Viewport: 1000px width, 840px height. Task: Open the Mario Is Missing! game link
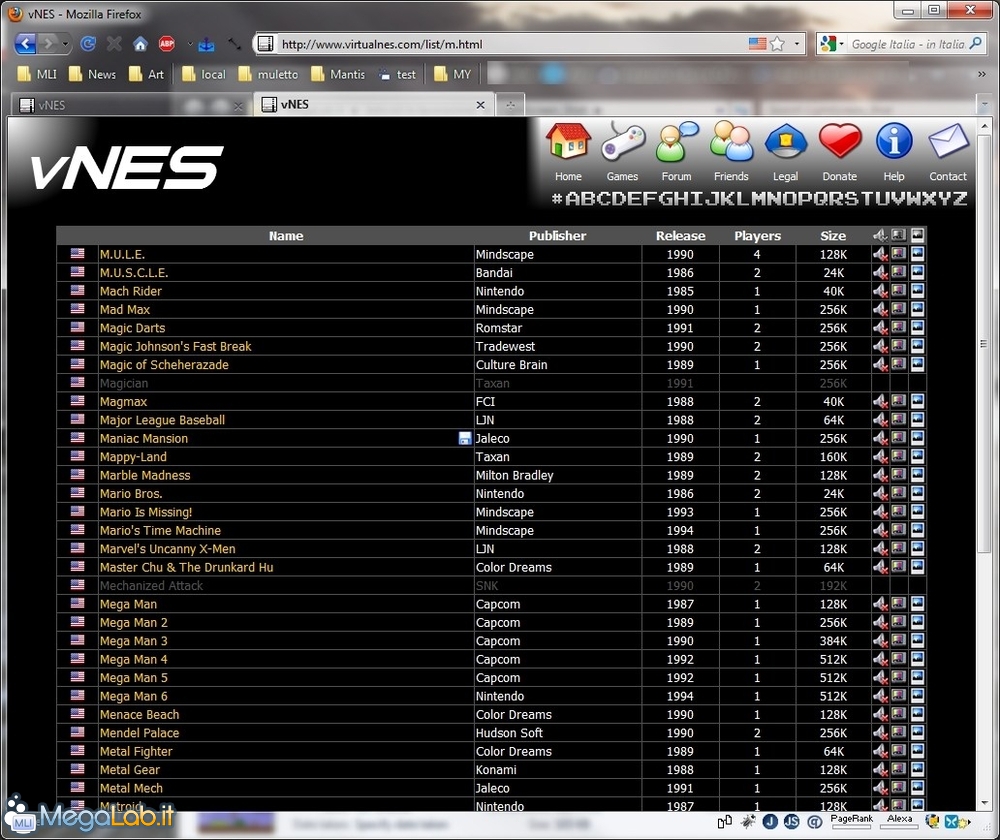[145, 512]
